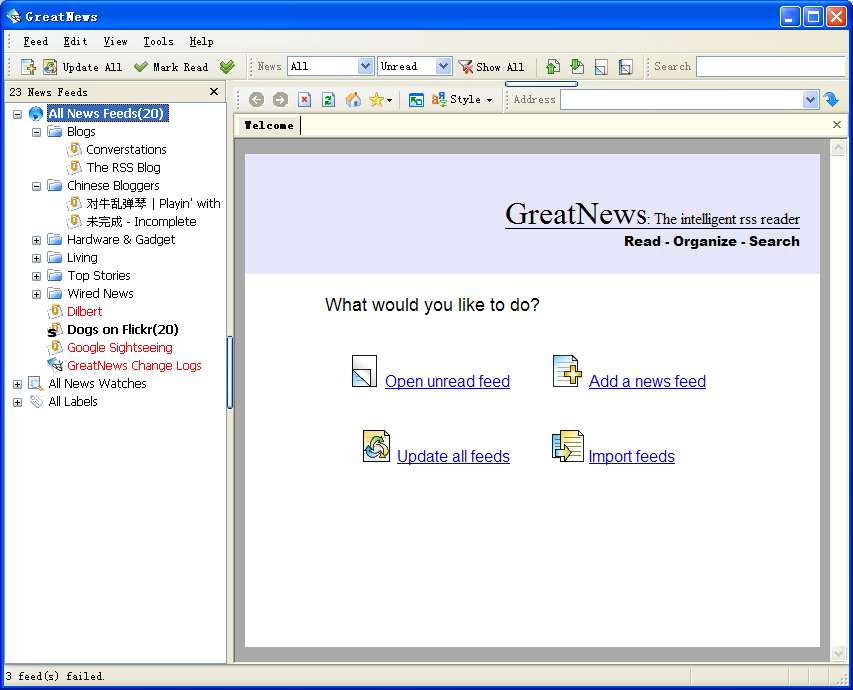Select All News Feeds(20) in tree
The image size is (853, 690).
click(x=107, y=113)
